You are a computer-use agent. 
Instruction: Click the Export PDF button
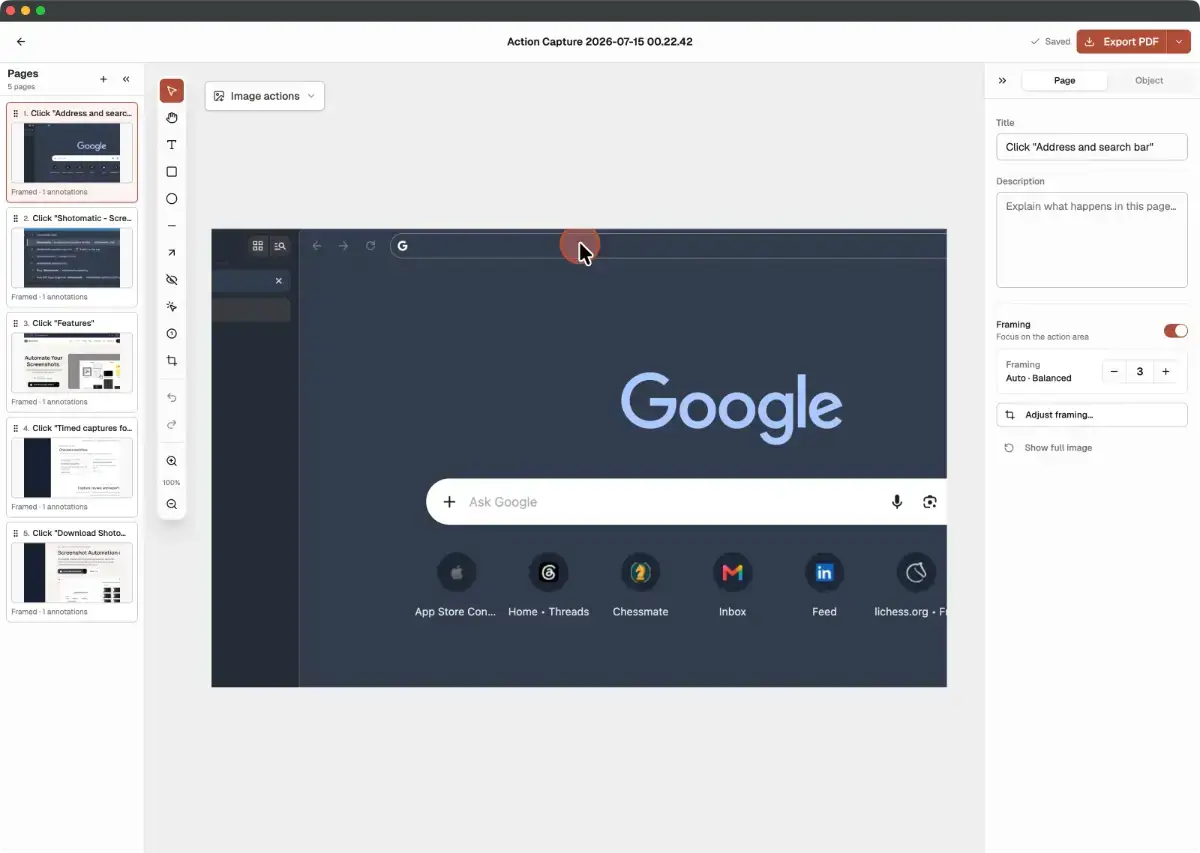1122,42
